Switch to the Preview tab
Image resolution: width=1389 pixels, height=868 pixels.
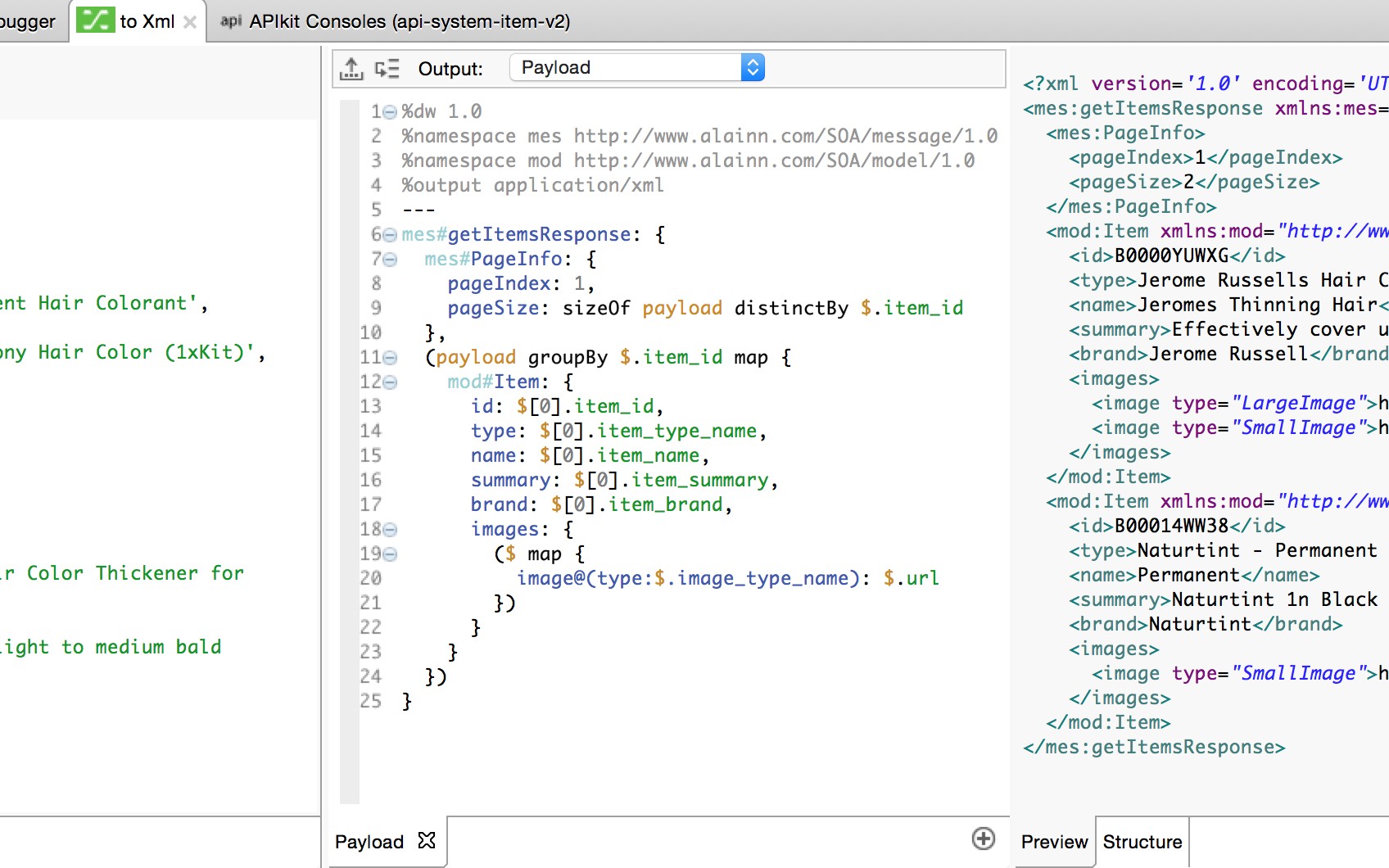point(1054,842)
